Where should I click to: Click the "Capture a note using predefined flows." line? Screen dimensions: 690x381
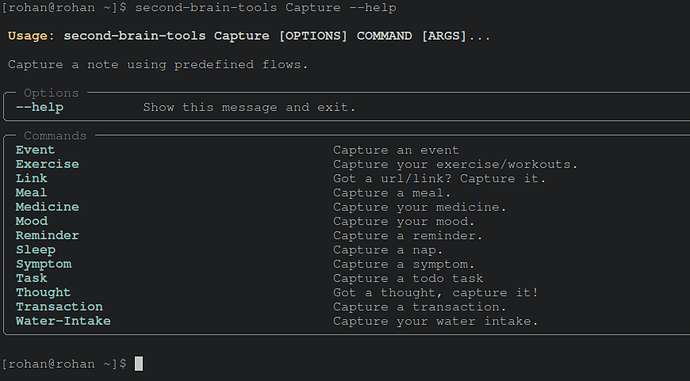coord(158,65)
